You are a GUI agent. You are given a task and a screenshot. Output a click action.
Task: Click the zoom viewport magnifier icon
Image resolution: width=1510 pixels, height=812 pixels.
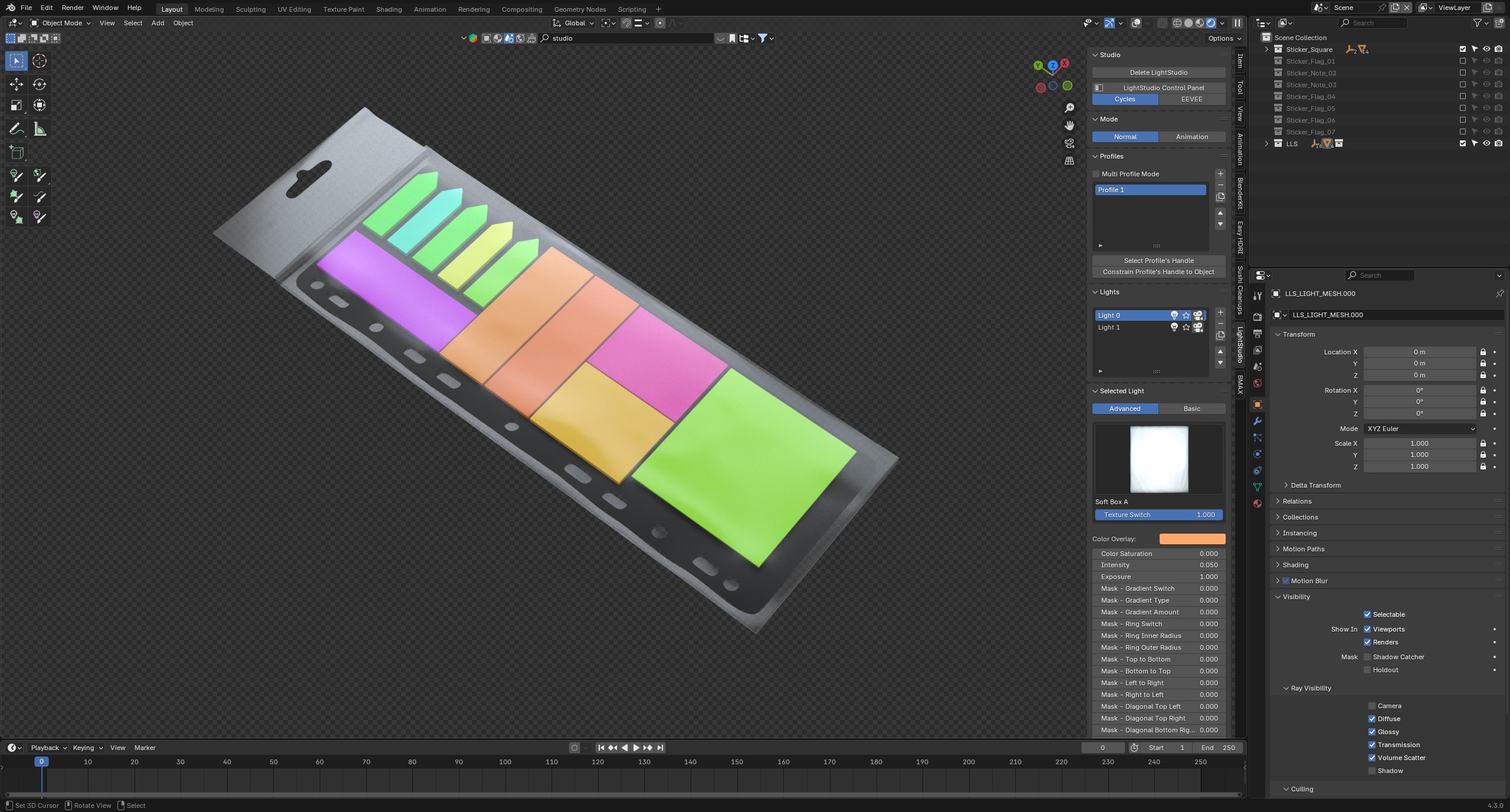(x=1069, y=108)
